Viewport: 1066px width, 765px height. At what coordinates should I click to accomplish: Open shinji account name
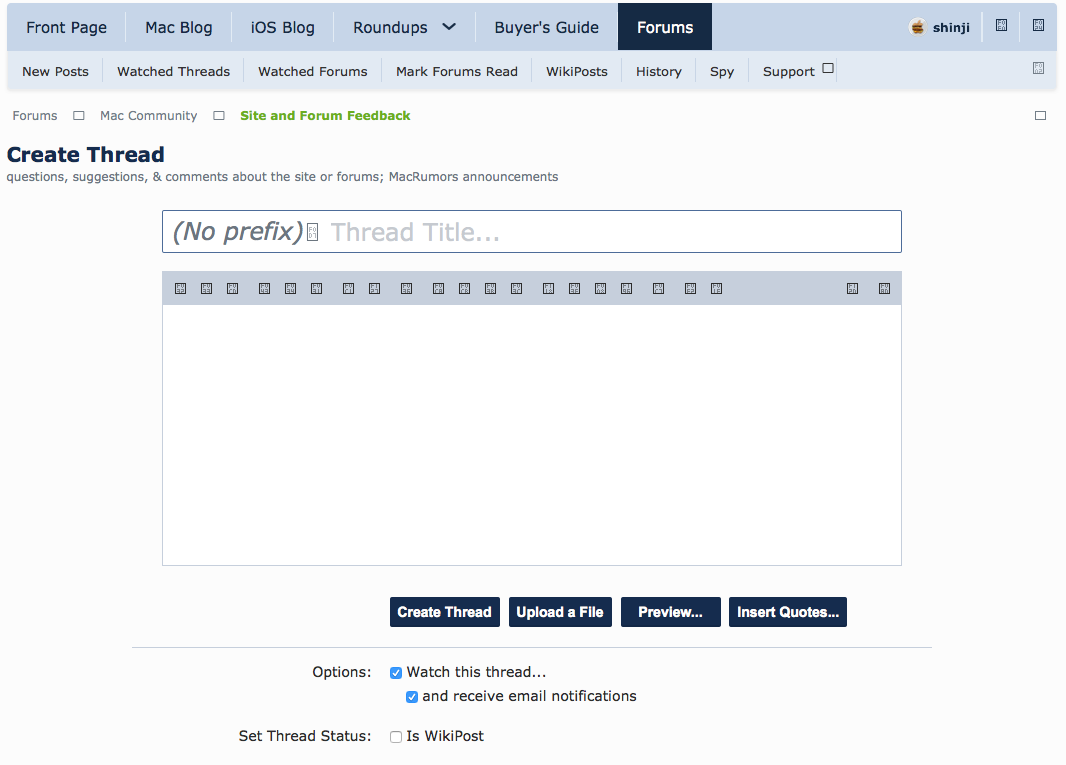[951, 28]
